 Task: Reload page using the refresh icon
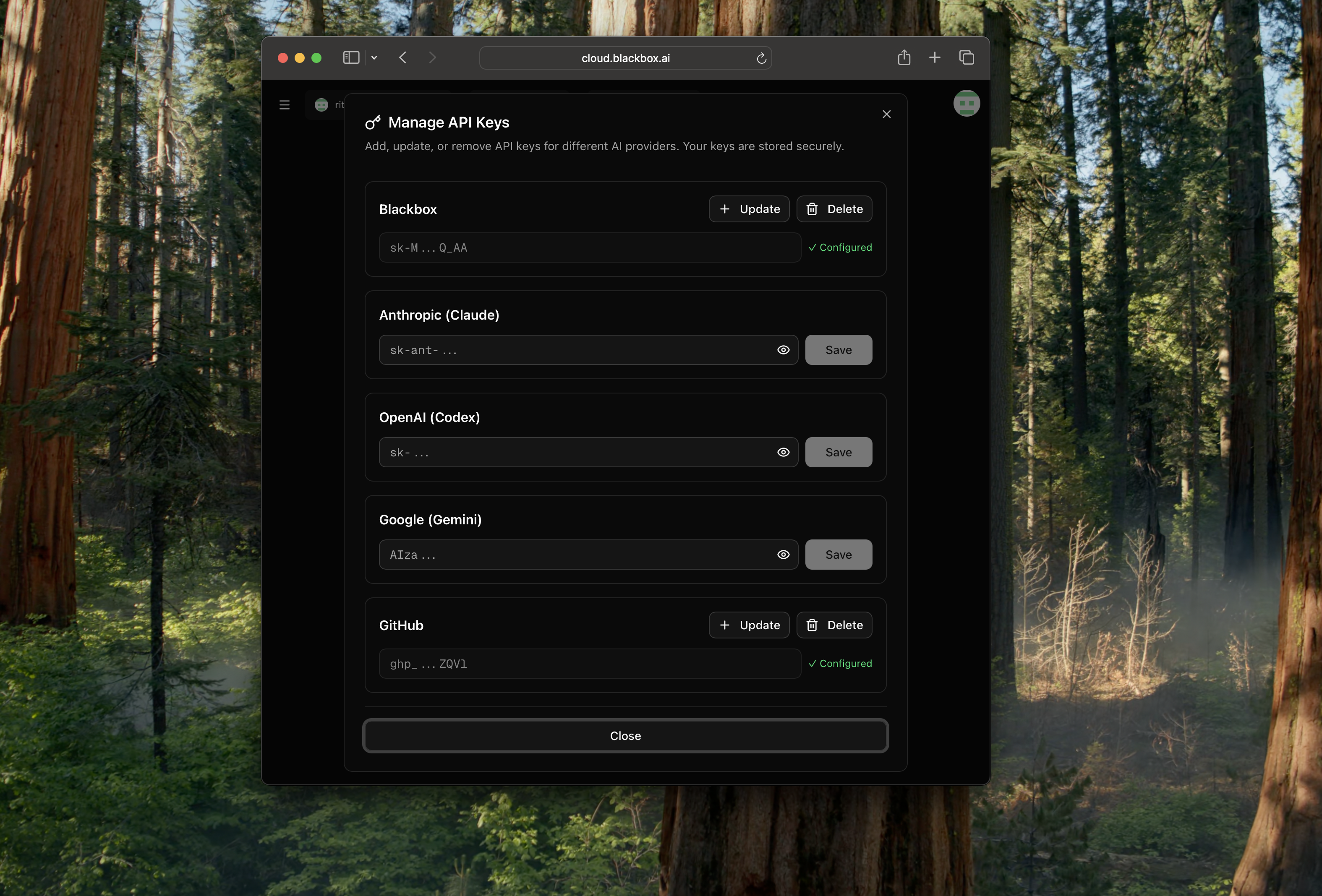tap(761, 59)
